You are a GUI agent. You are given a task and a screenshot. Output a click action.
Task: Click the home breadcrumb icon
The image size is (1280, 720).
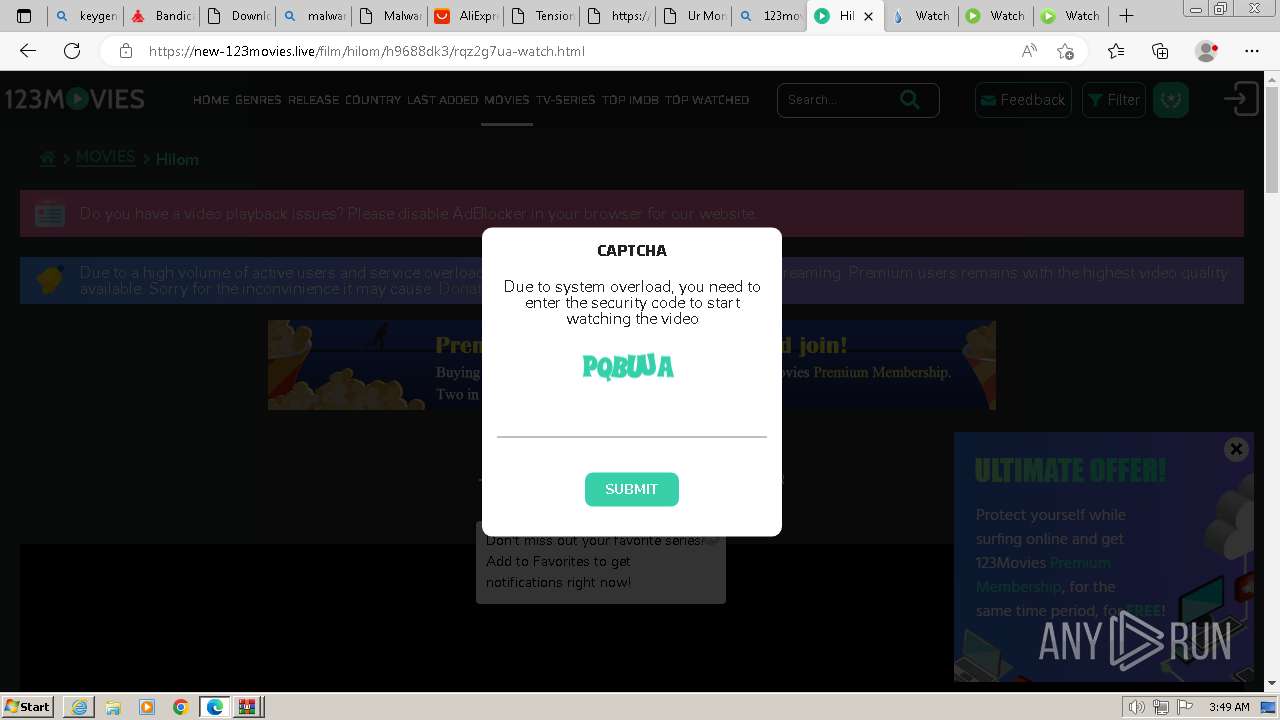point(47,158)
